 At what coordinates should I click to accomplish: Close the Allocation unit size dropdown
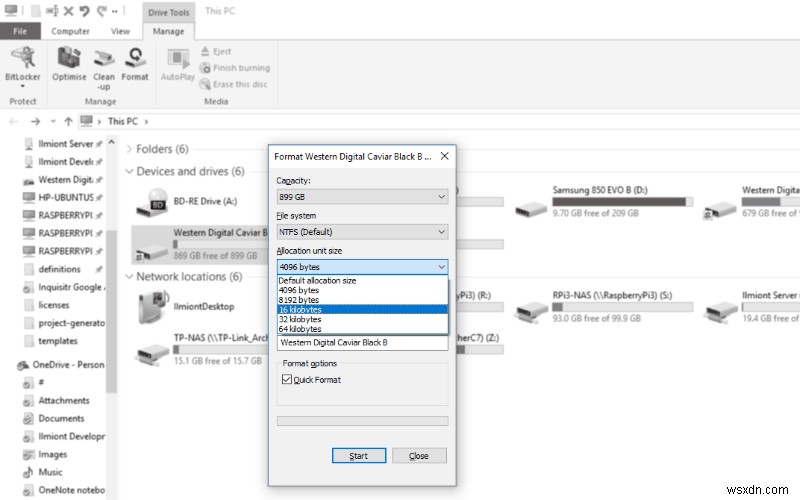click(363, 267)
